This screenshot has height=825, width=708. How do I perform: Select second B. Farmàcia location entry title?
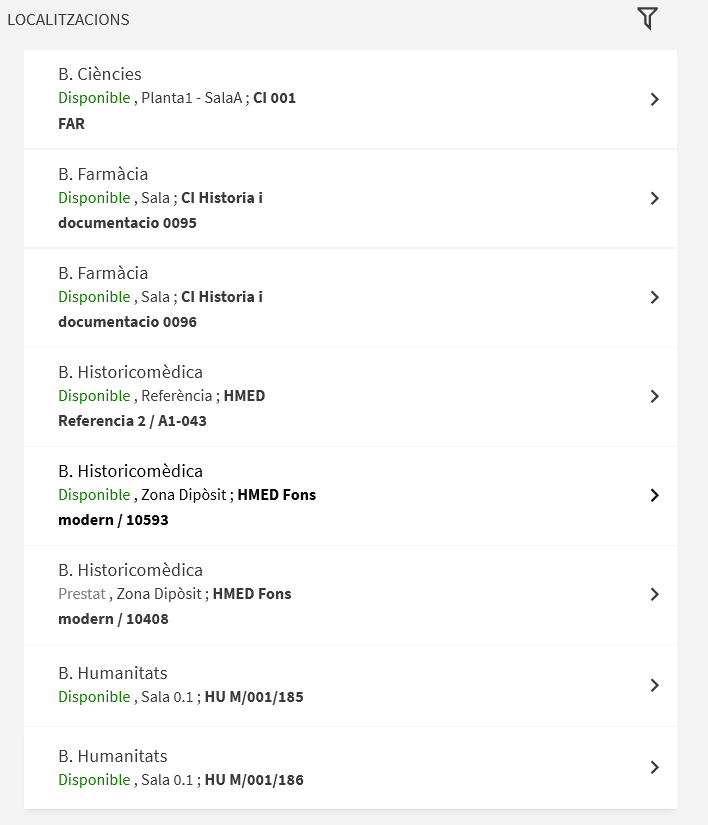point(103,273)
